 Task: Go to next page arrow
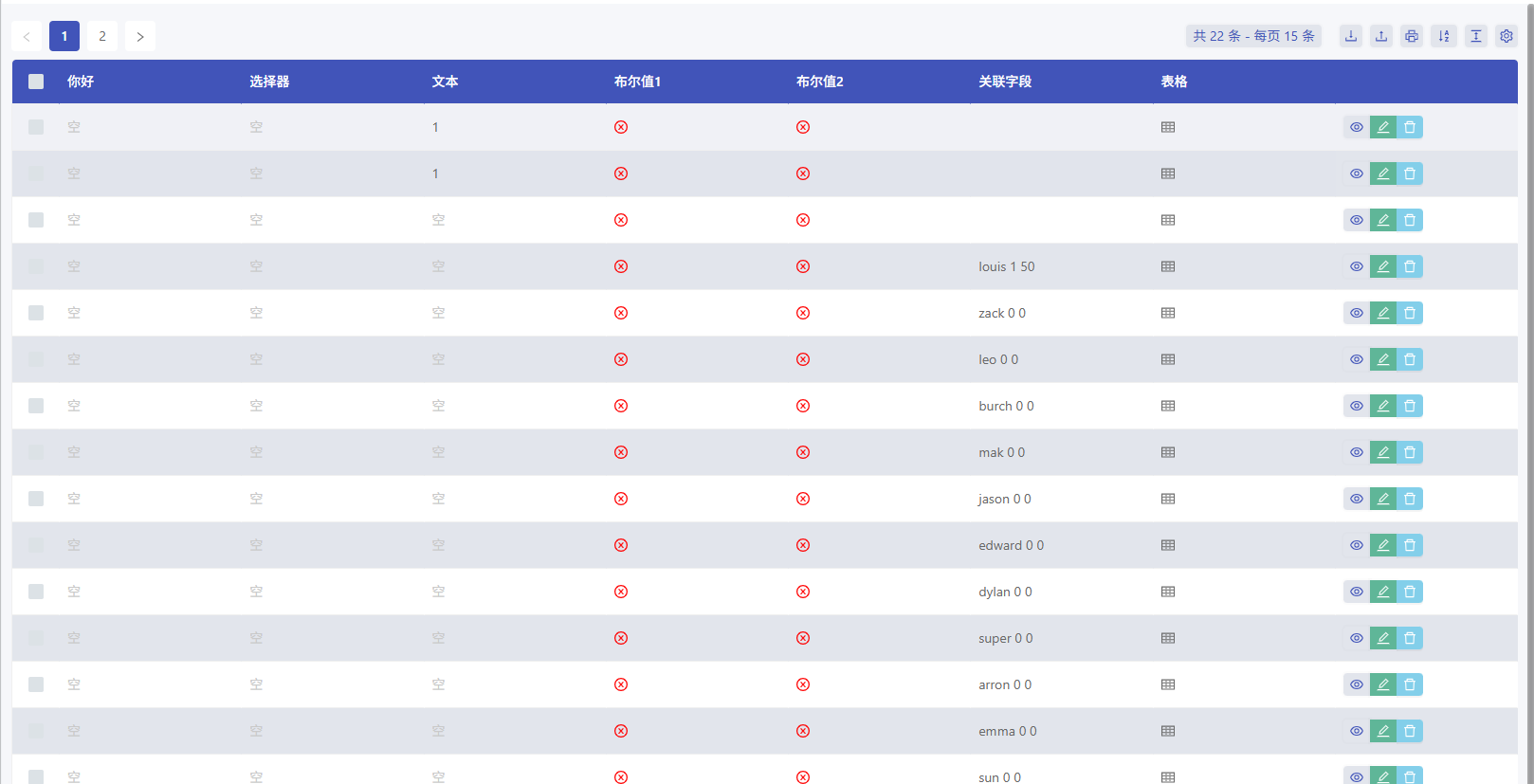point(140,36)
